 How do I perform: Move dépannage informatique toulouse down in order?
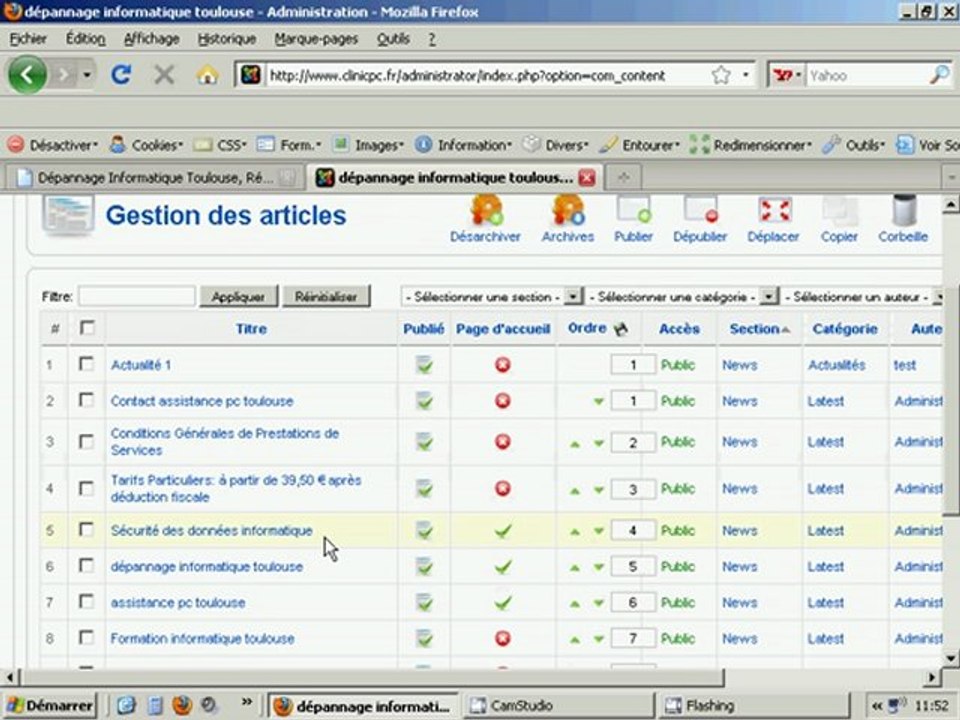tap(599, 568)
